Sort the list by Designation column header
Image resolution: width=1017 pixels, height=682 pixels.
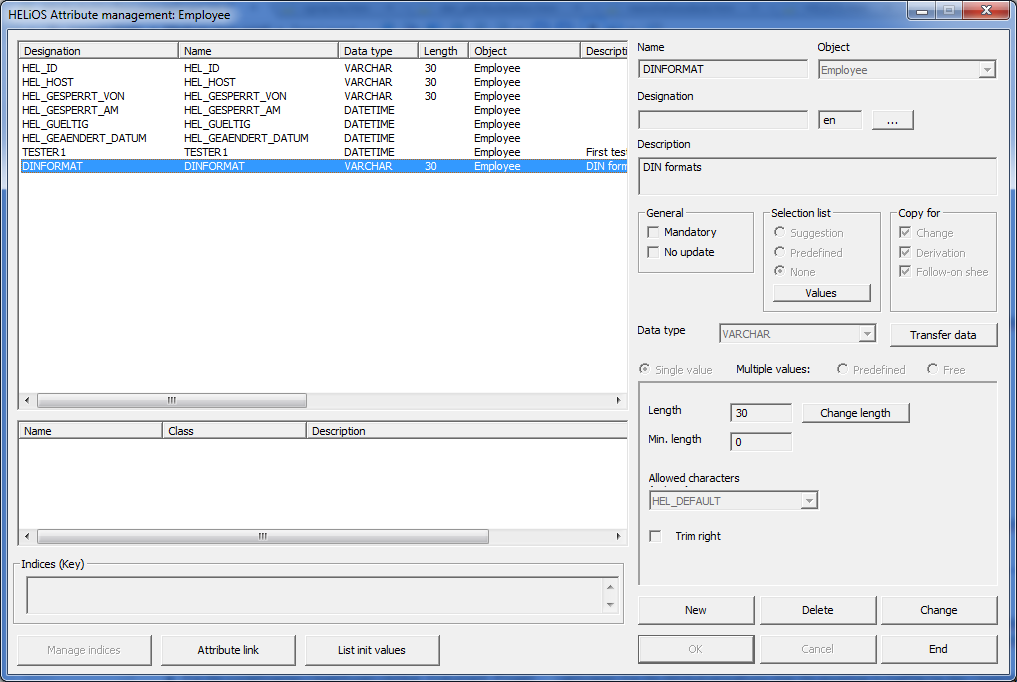click(98, 51)
